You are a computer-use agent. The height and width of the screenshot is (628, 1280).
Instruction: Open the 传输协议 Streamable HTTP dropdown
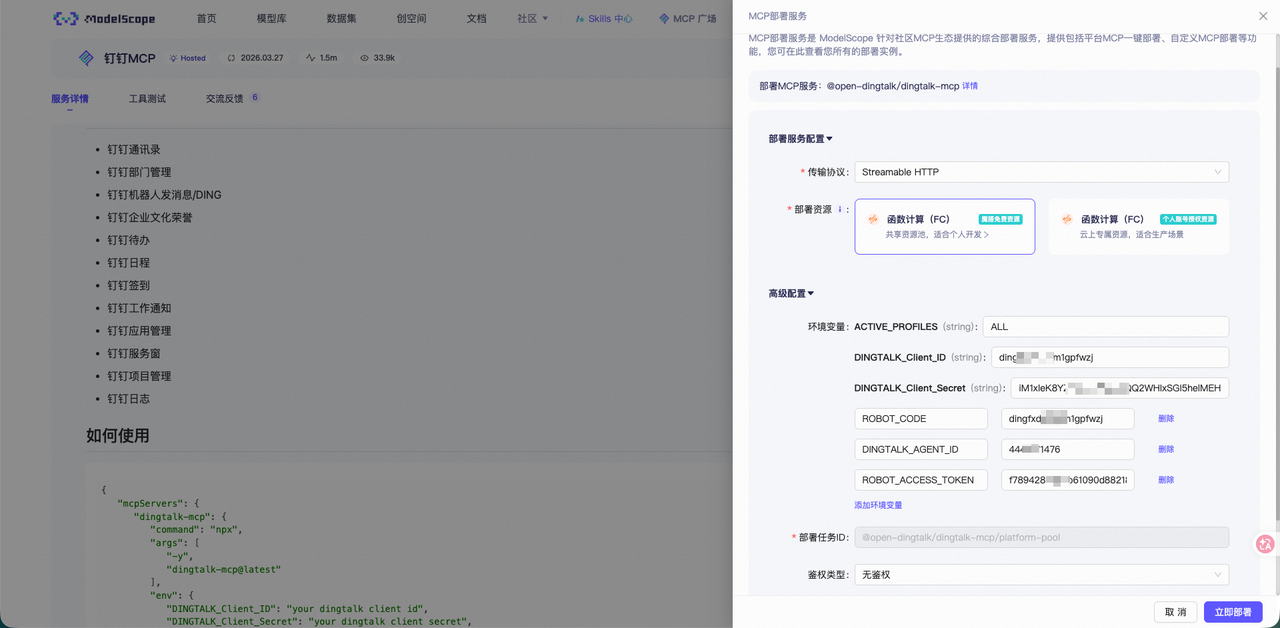coord(1041,172)
